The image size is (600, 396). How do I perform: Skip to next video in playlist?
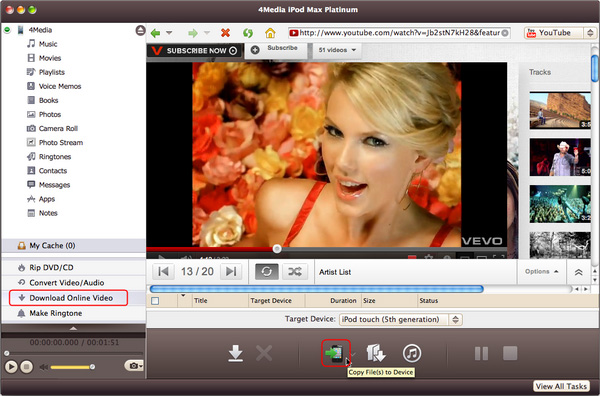pos(232,272)
